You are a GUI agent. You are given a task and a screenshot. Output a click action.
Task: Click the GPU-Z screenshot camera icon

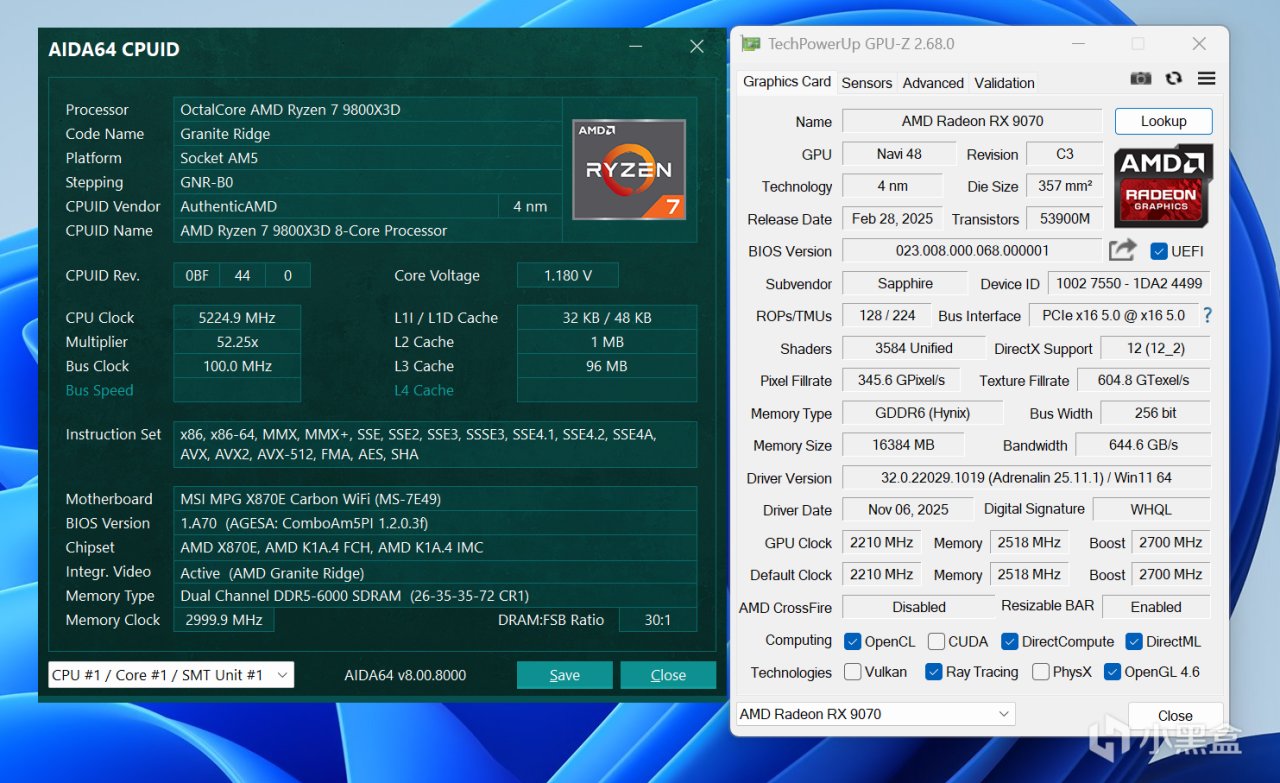[x=1140, y=79]
